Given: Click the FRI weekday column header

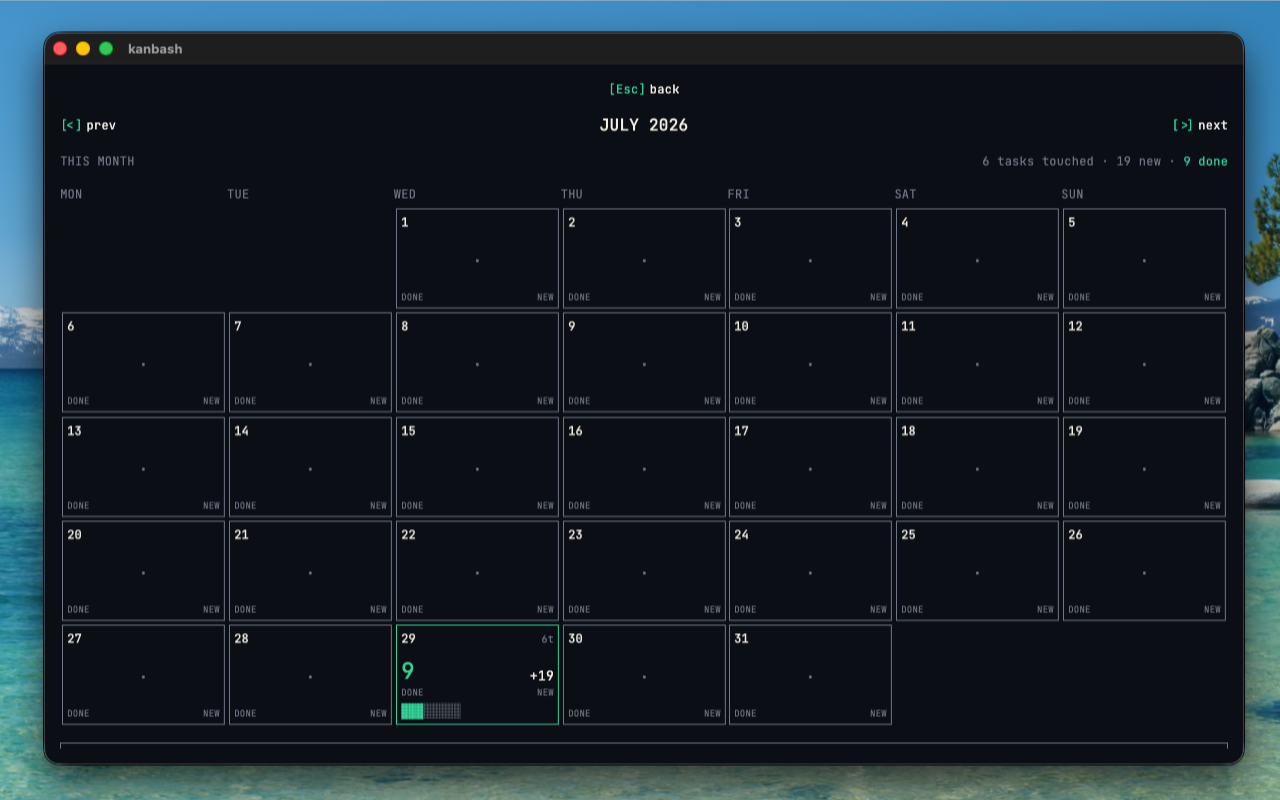Looking at the screenshot, I should 739,194.
